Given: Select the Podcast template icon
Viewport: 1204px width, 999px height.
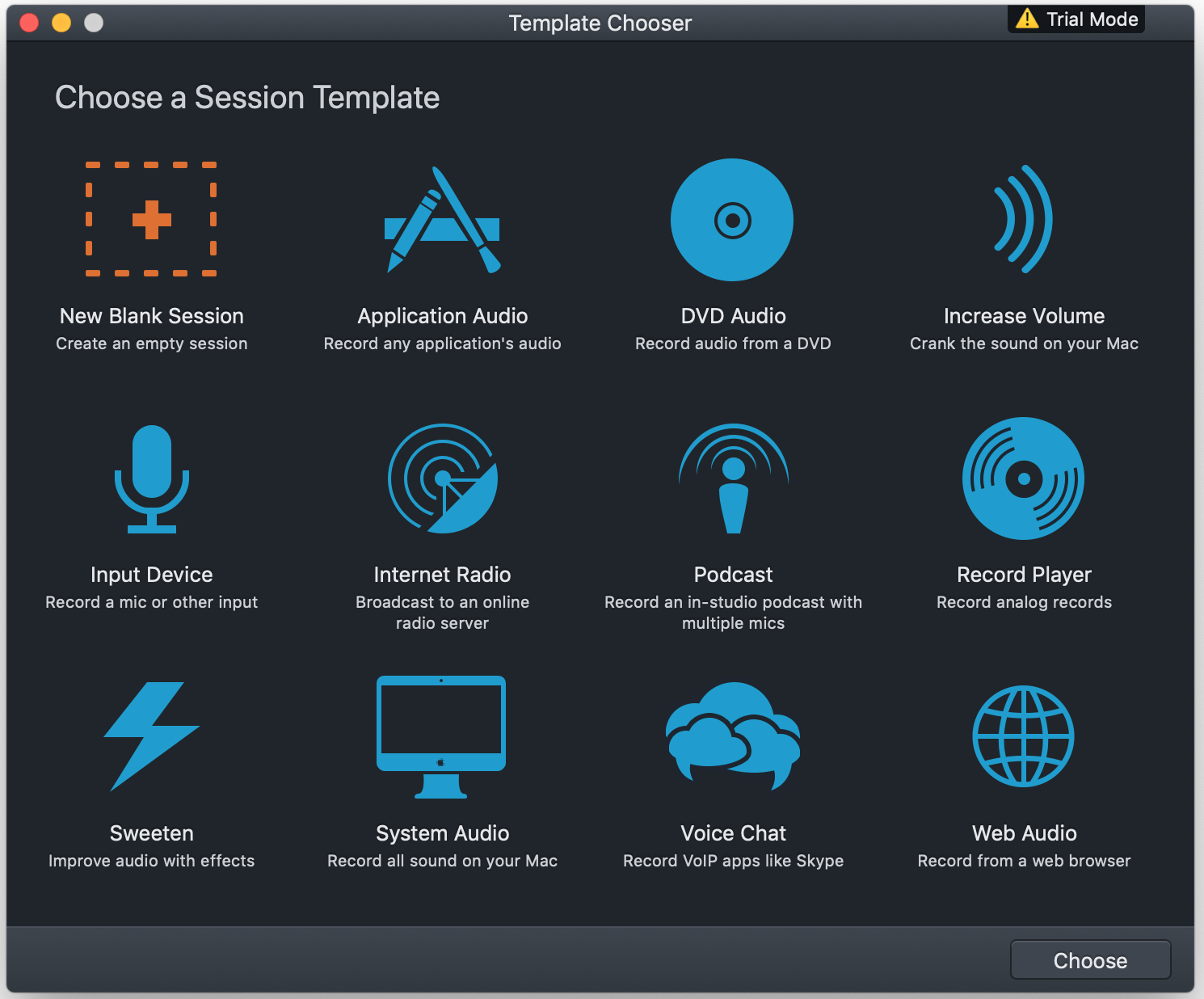Looking at the screenshot, I should click(x=732, y=478).
